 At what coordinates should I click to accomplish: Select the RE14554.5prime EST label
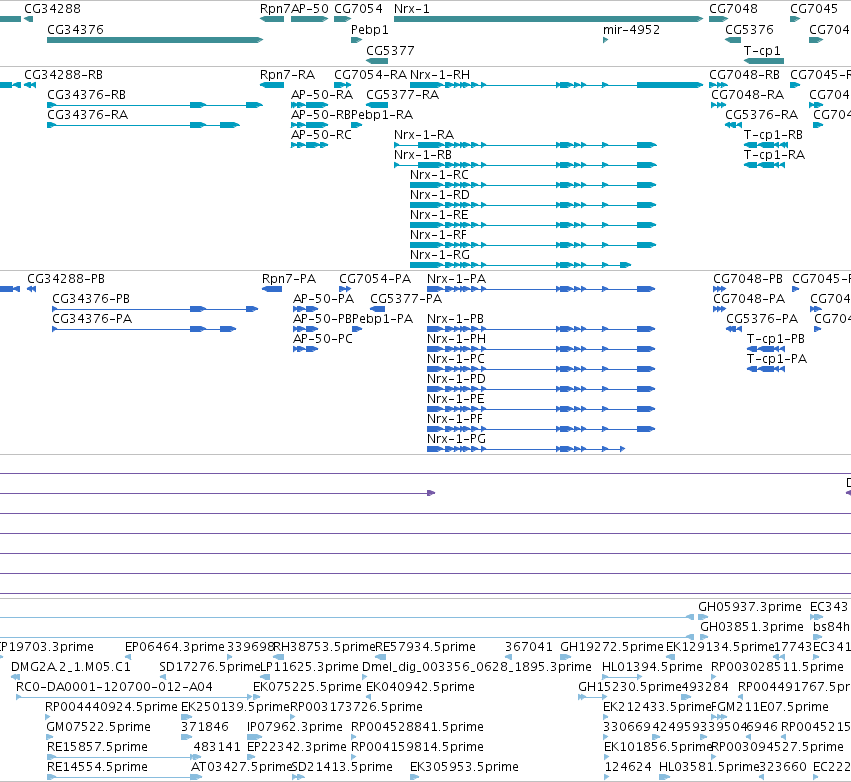tap(97, 767)
